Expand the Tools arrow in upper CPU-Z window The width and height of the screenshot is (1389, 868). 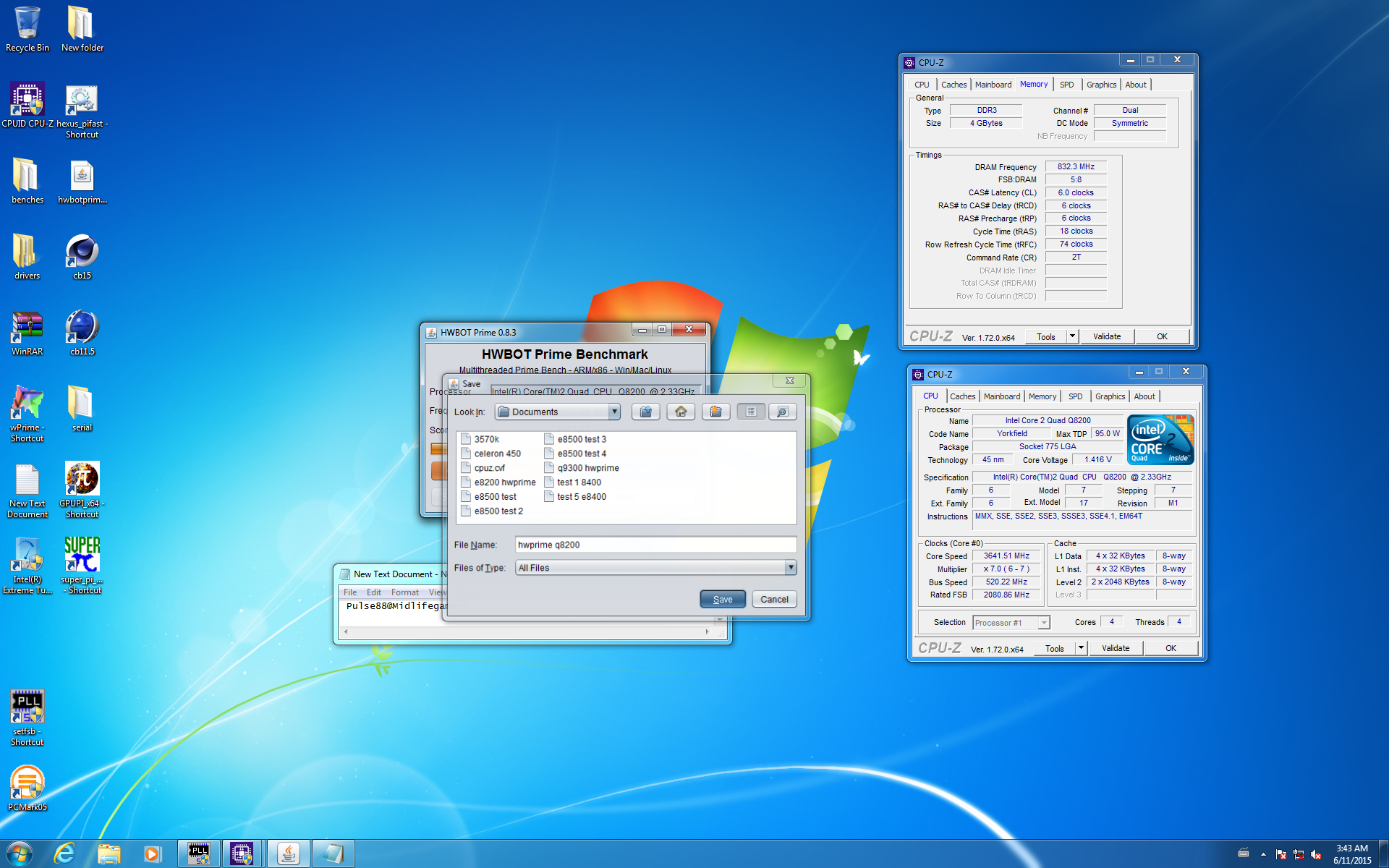(x=1072, y=336)
